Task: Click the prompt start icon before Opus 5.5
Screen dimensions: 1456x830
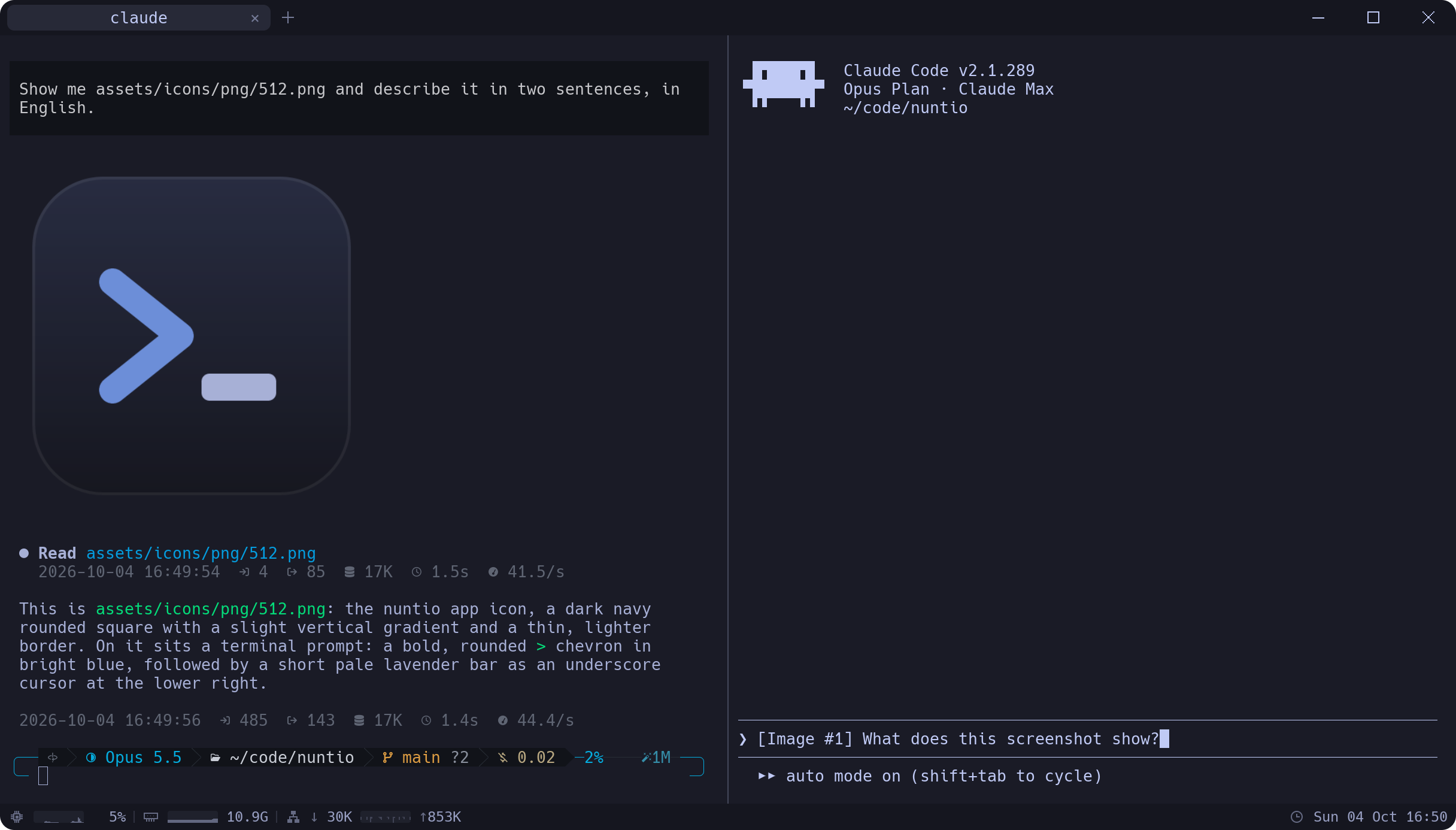Action: click(x=53, y=758)
